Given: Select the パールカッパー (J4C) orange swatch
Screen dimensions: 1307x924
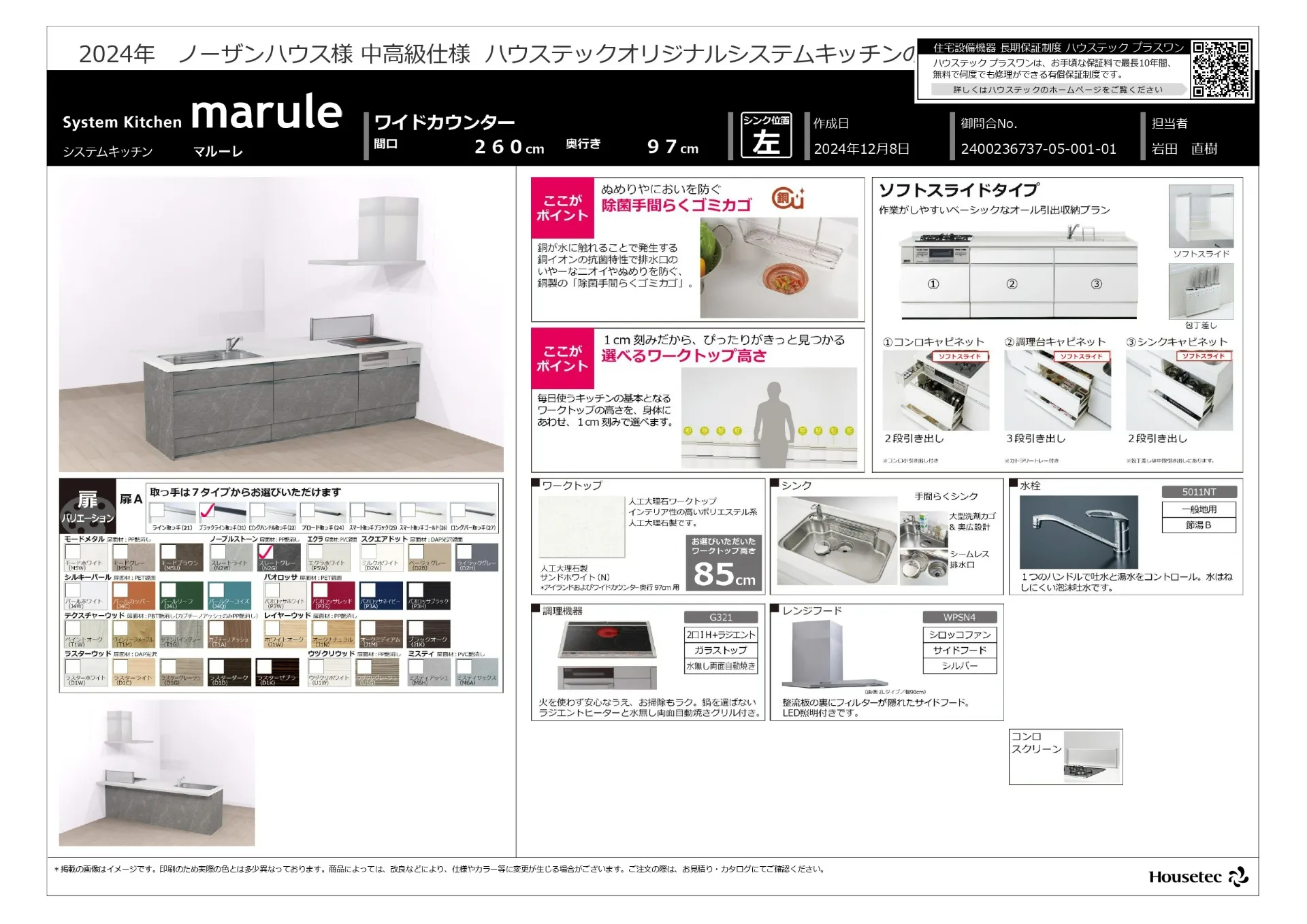Looking at the screenshot, I should point(133,595).
